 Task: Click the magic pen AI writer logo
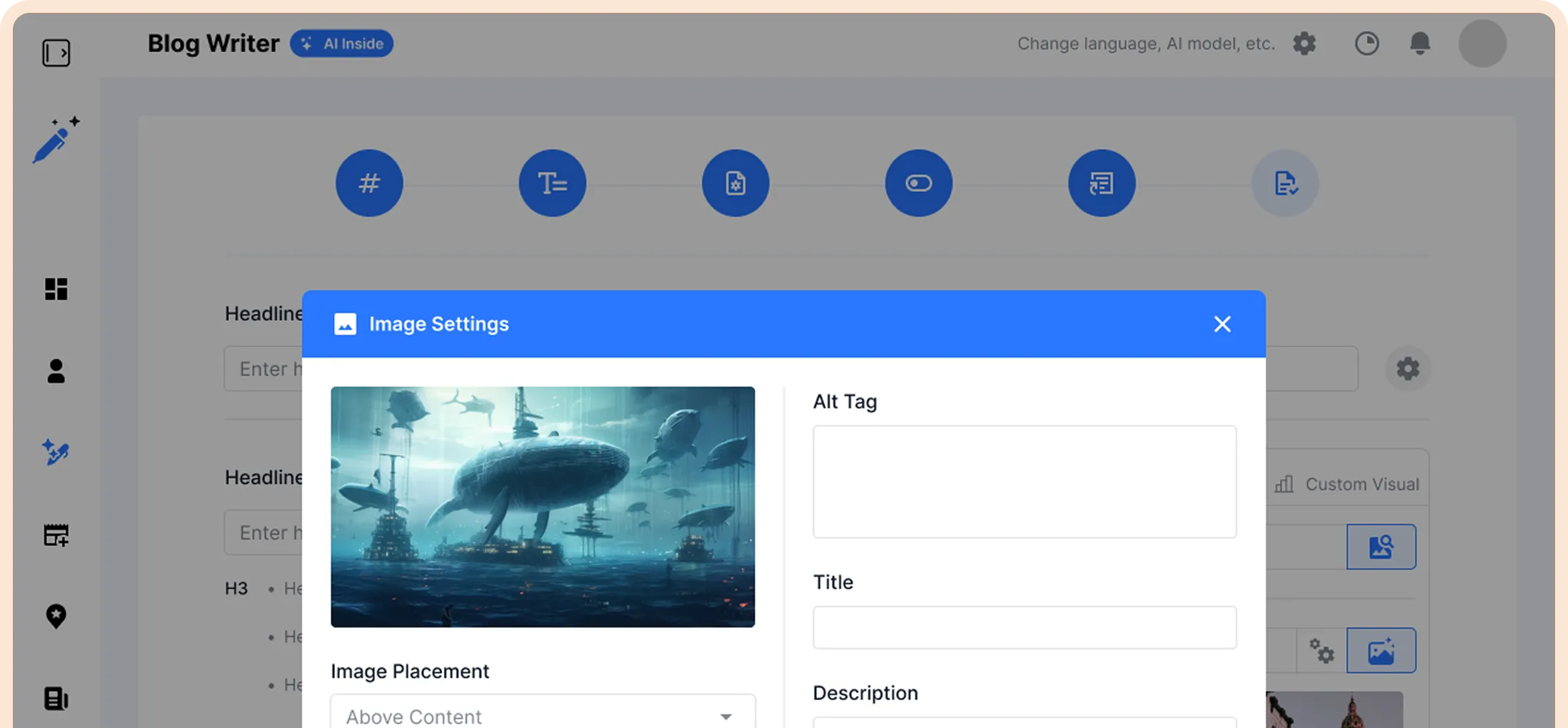(56, 140)
